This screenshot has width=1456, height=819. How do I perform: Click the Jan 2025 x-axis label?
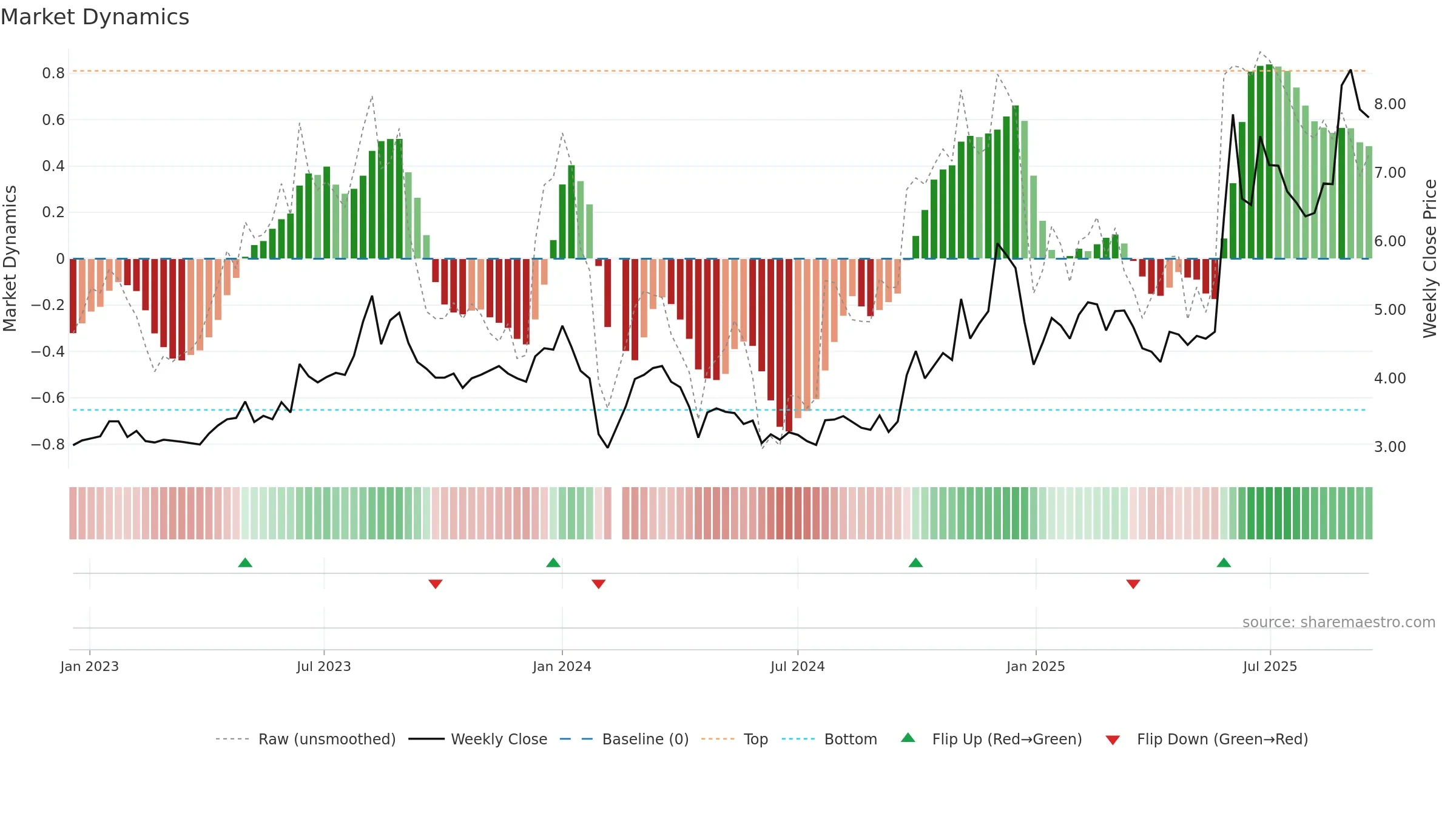[x=1036, y=666]
